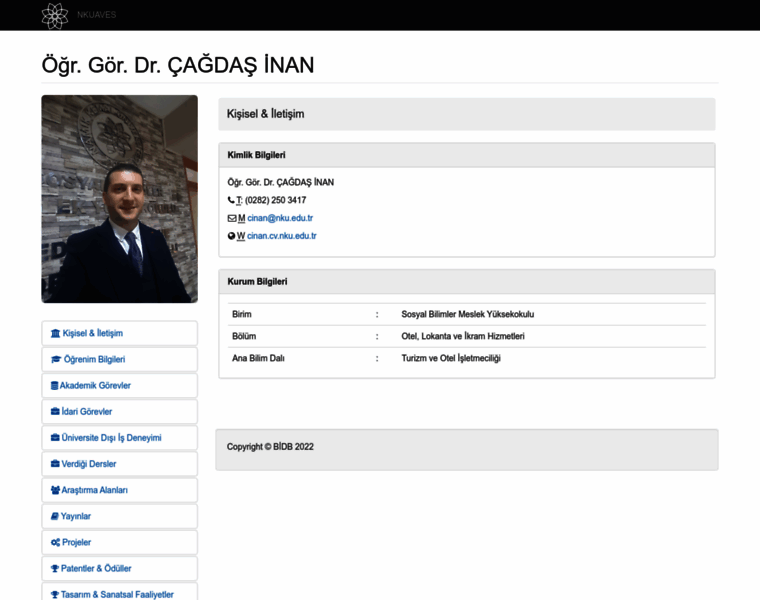This screenshot has height=600, width=760.
Task: Click the NKUAVES flower logo icon
Action: tap(55, 16)
